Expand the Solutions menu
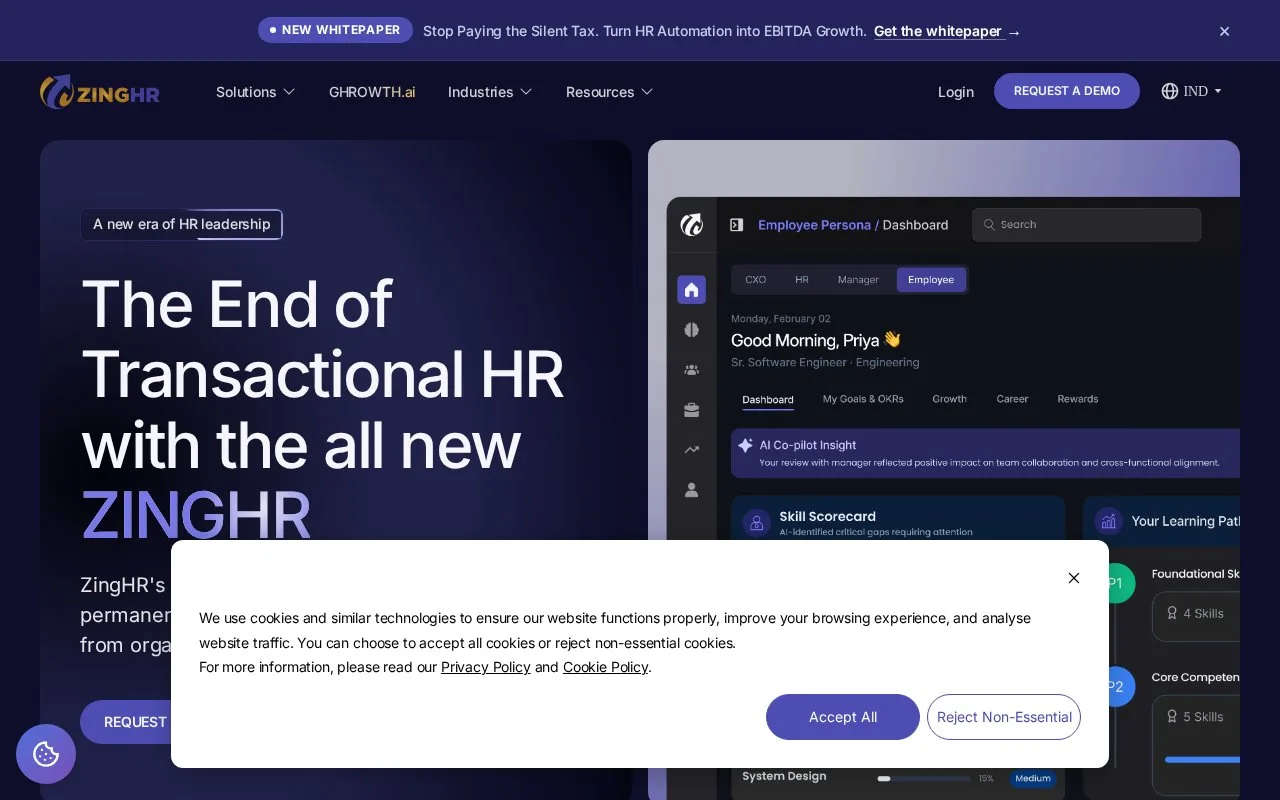 click(256, 92)
